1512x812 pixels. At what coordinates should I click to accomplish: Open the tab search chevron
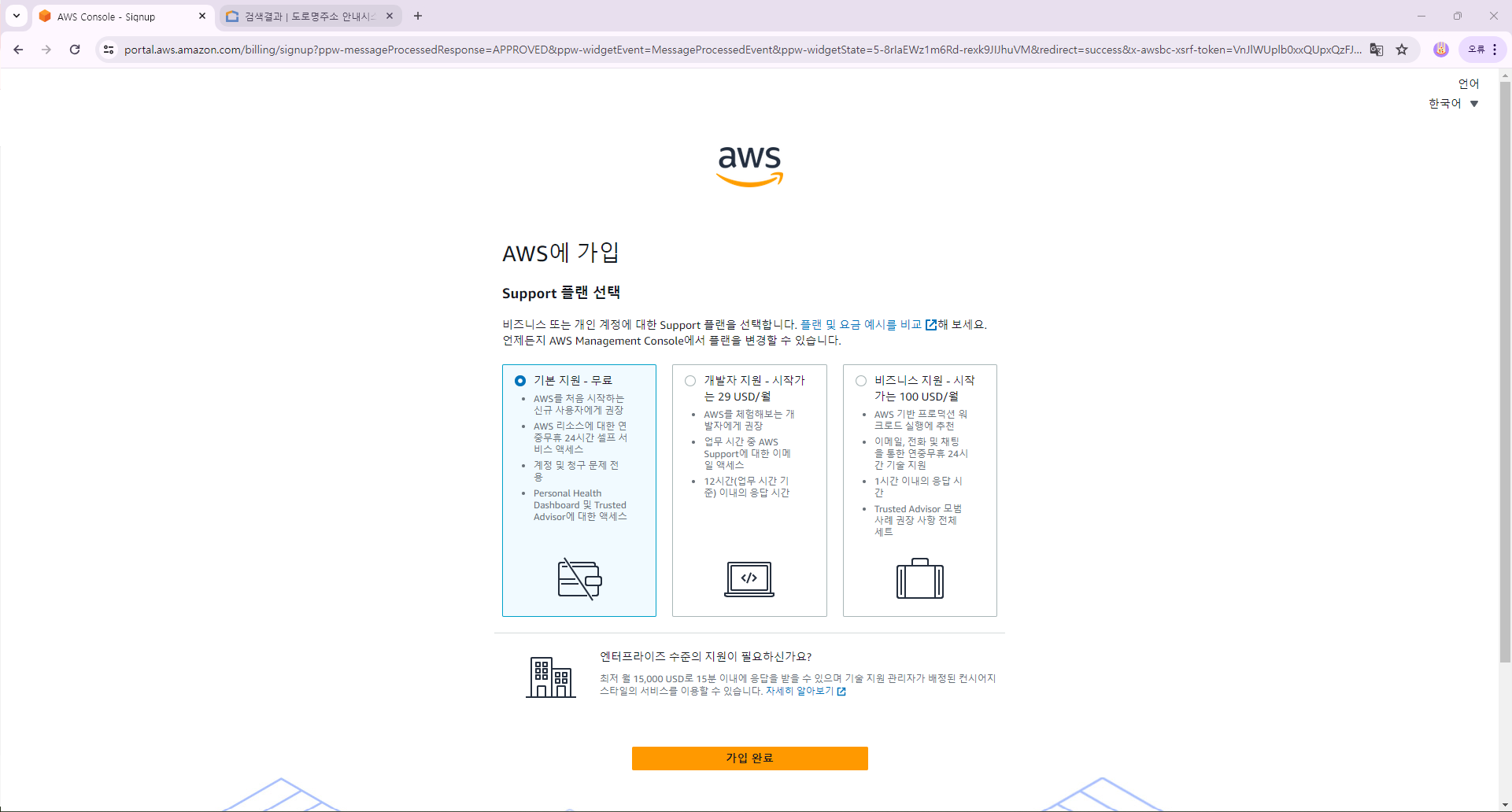point(16,16)
